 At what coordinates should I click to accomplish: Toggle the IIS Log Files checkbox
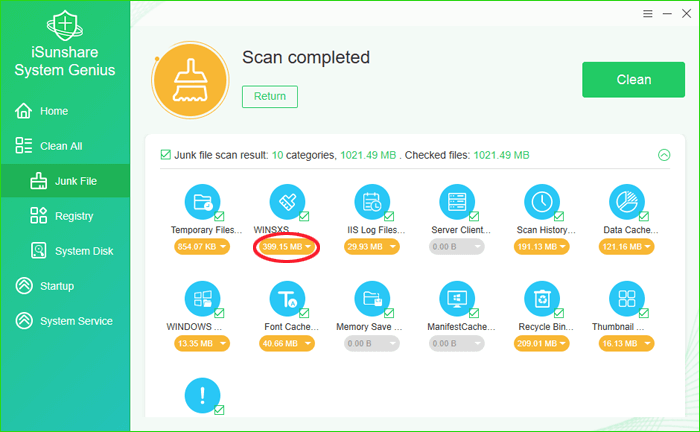[x=389, y=216]
